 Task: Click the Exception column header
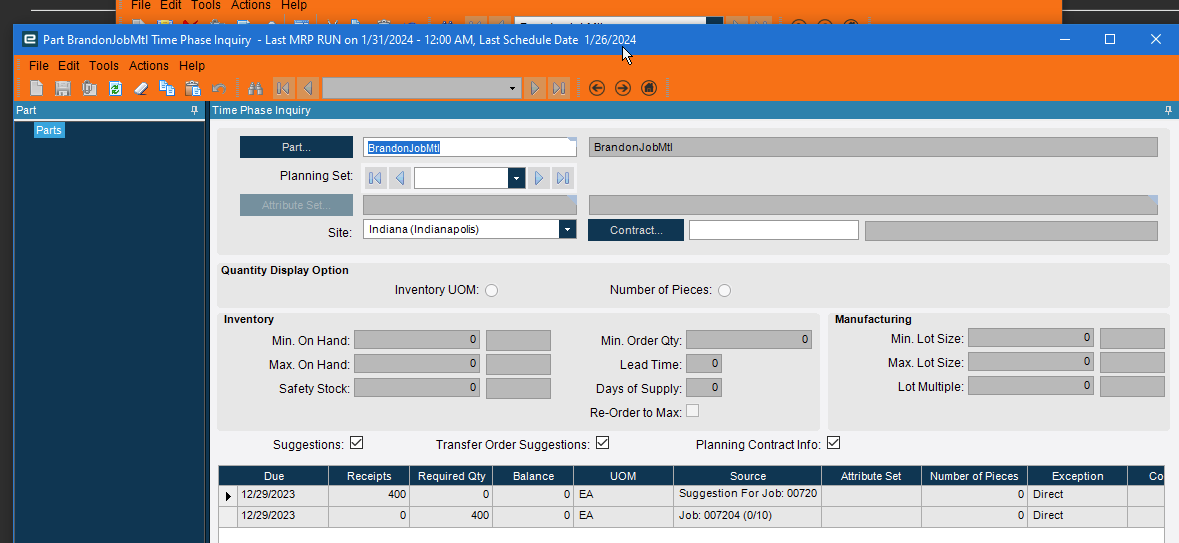pyautogui.click(x=1077, y=476)
